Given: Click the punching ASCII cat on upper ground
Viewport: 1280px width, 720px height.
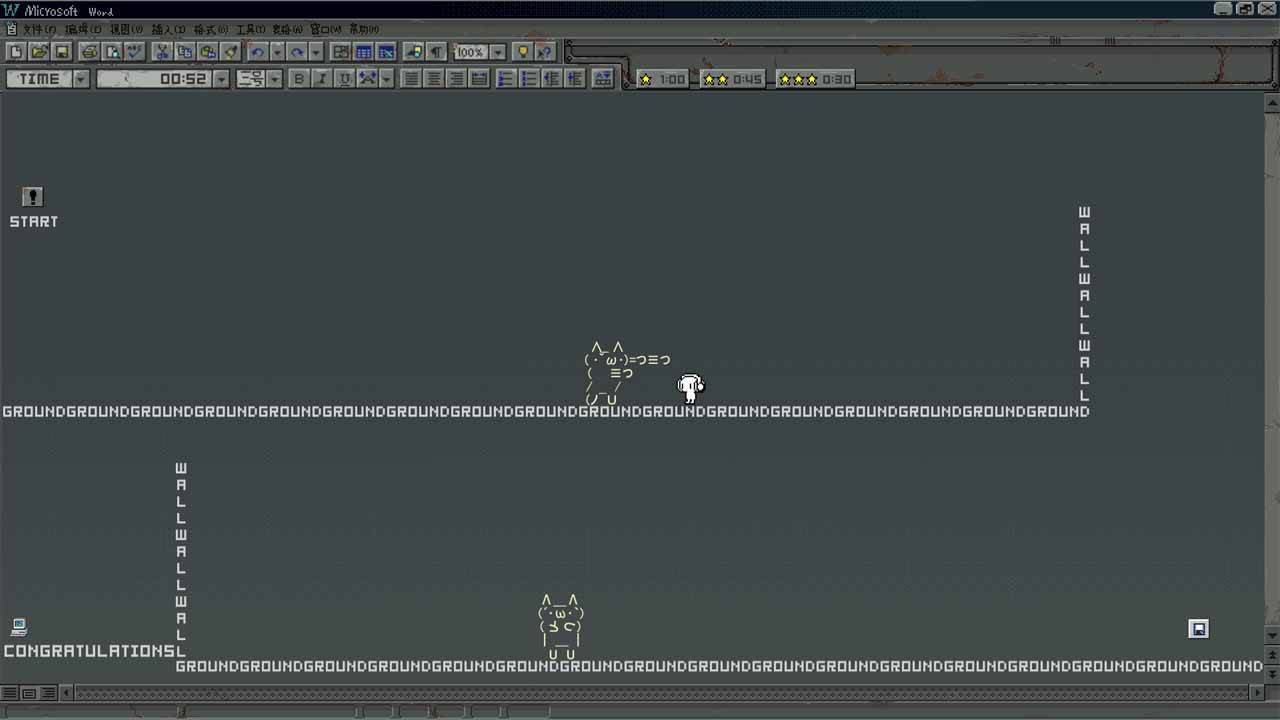Looking at the screenshot, I should pyautogui.click(x=626, y=373).
